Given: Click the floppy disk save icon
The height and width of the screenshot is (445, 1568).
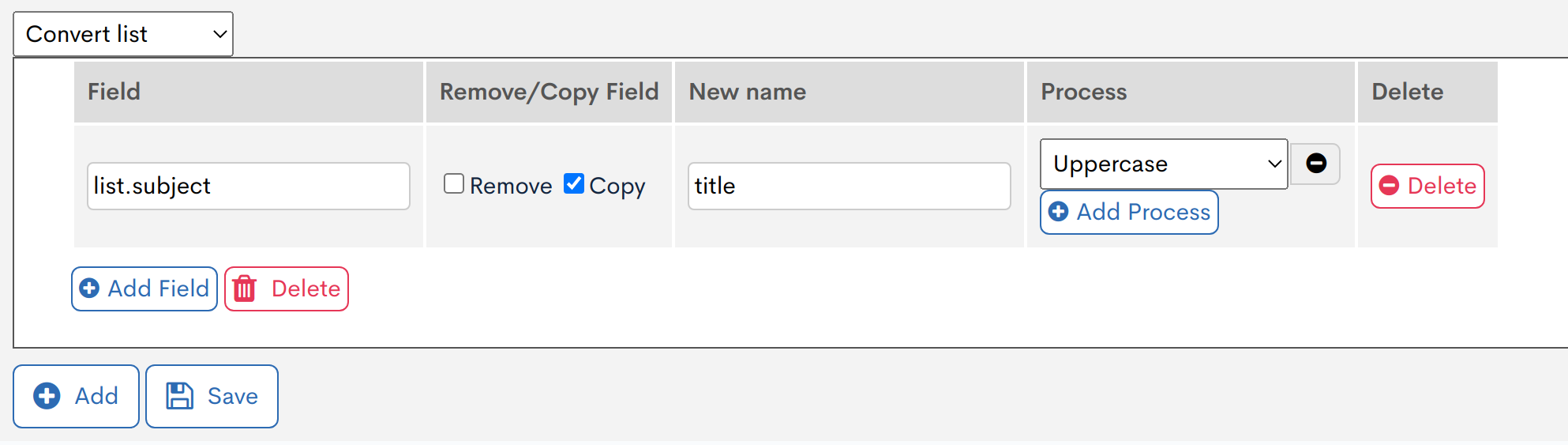Looking at the screenshot, I should (179, 396).
